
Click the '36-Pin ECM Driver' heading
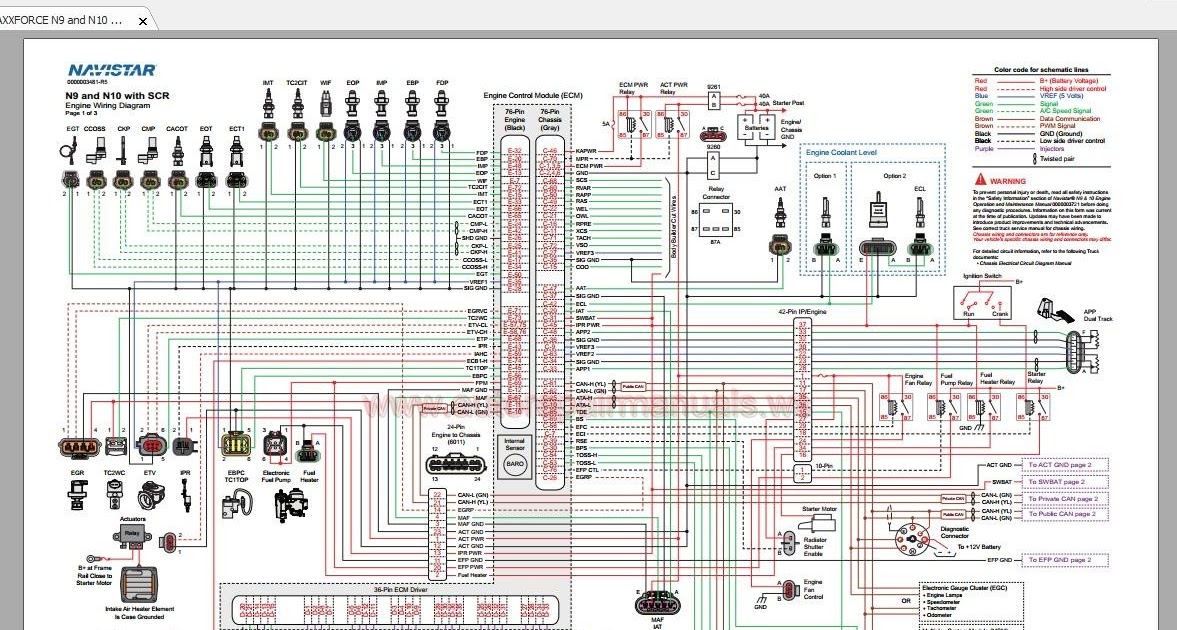coord(399,589)
